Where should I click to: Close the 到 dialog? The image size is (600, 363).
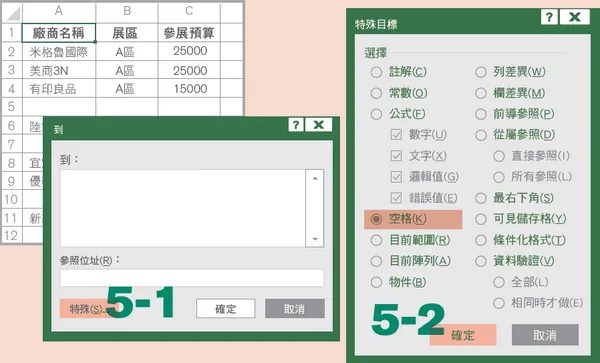pos(318,125)
